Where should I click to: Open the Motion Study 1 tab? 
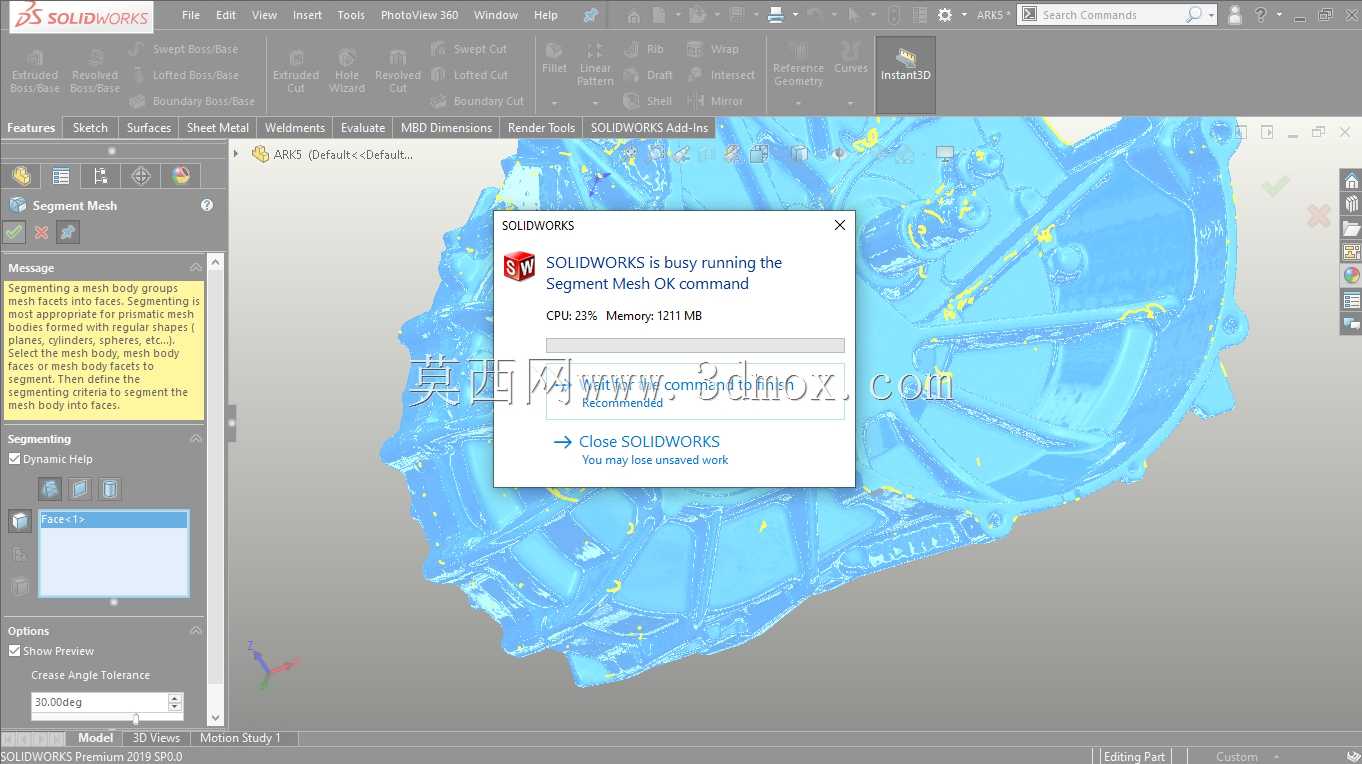pos(240,738)
